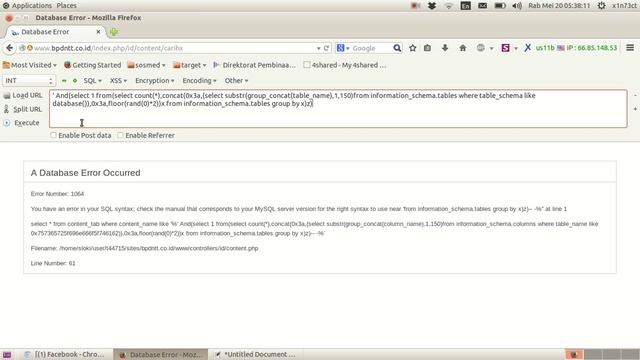Viewport: 640px width, 360px height.
Task: Expand the sosmed bookmark folder
Action: (147, 65)
